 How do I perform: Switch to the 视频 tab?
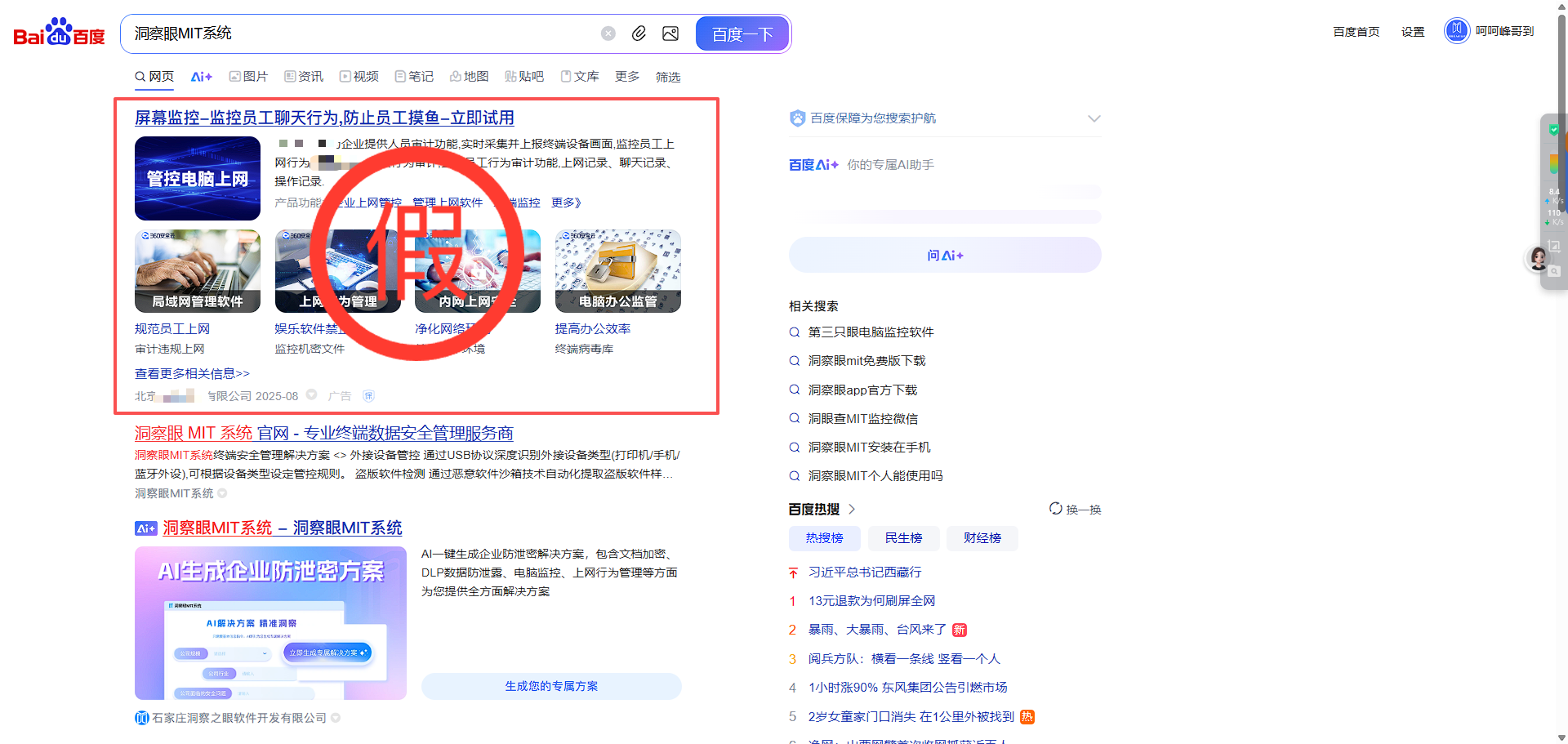point(359,77)
